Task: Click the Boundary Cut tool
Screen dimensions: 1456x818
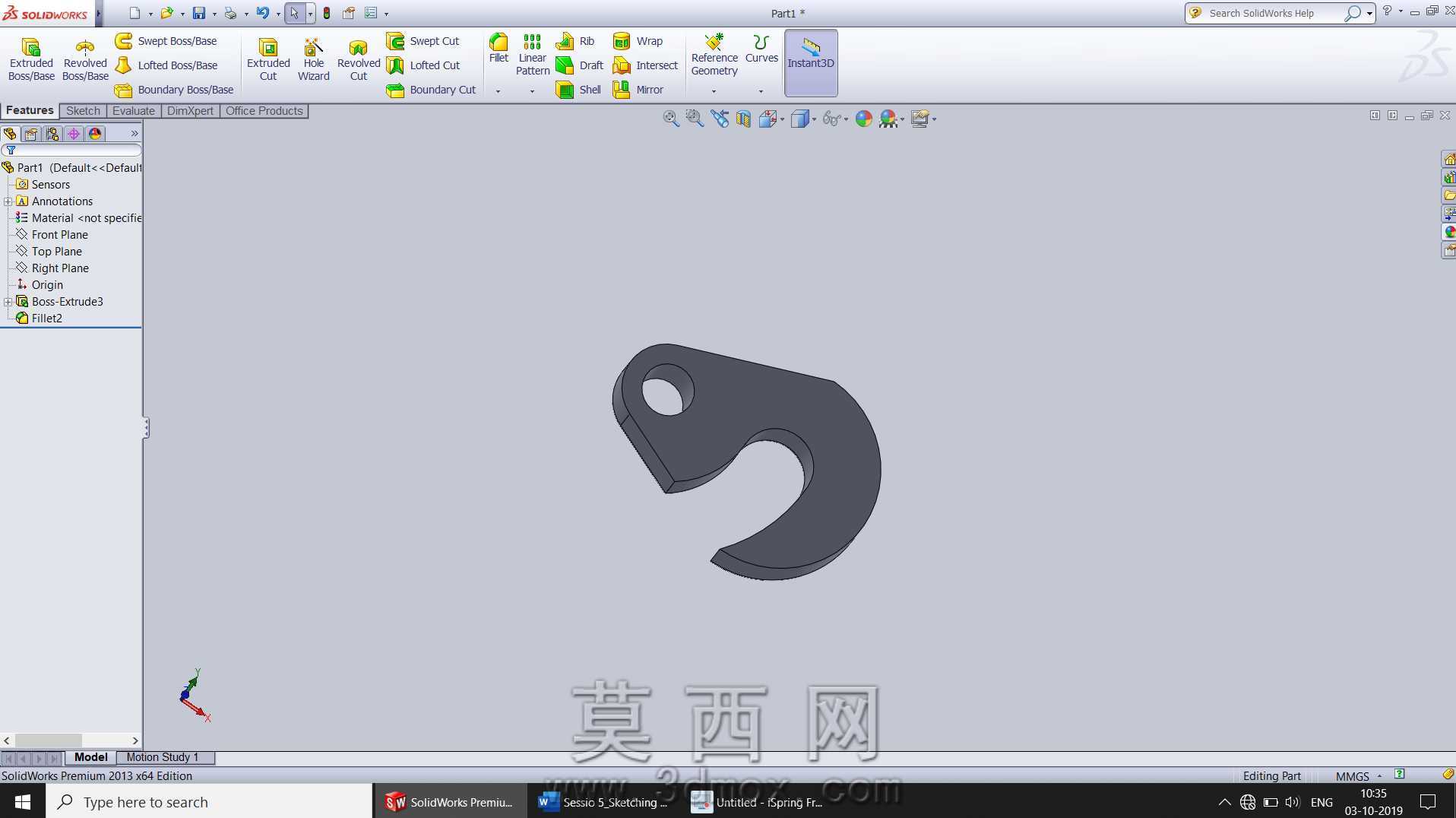Action: pos(431,90)
